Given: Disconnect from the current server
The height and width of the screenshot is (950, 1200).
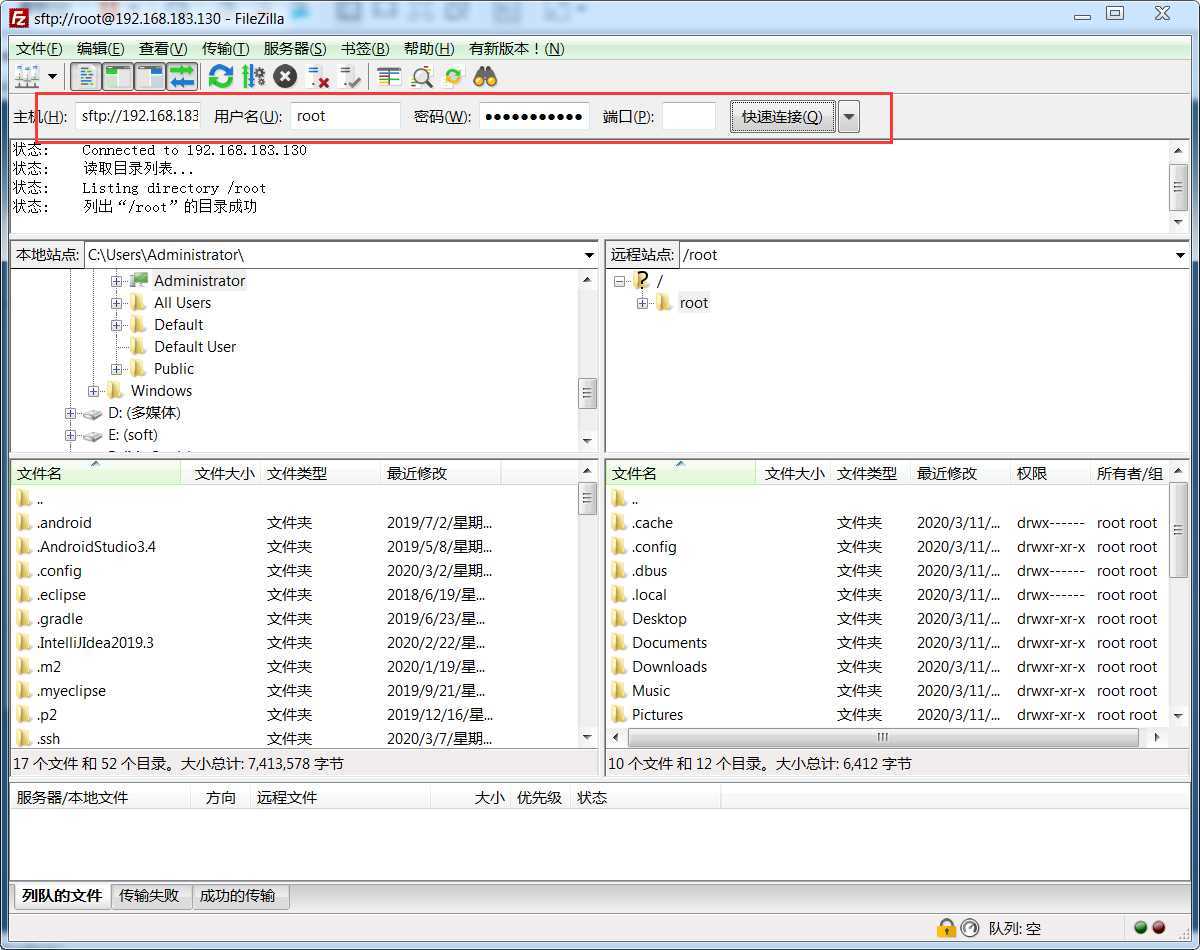Looking at the screenshot, I should (x=319, y=77).
